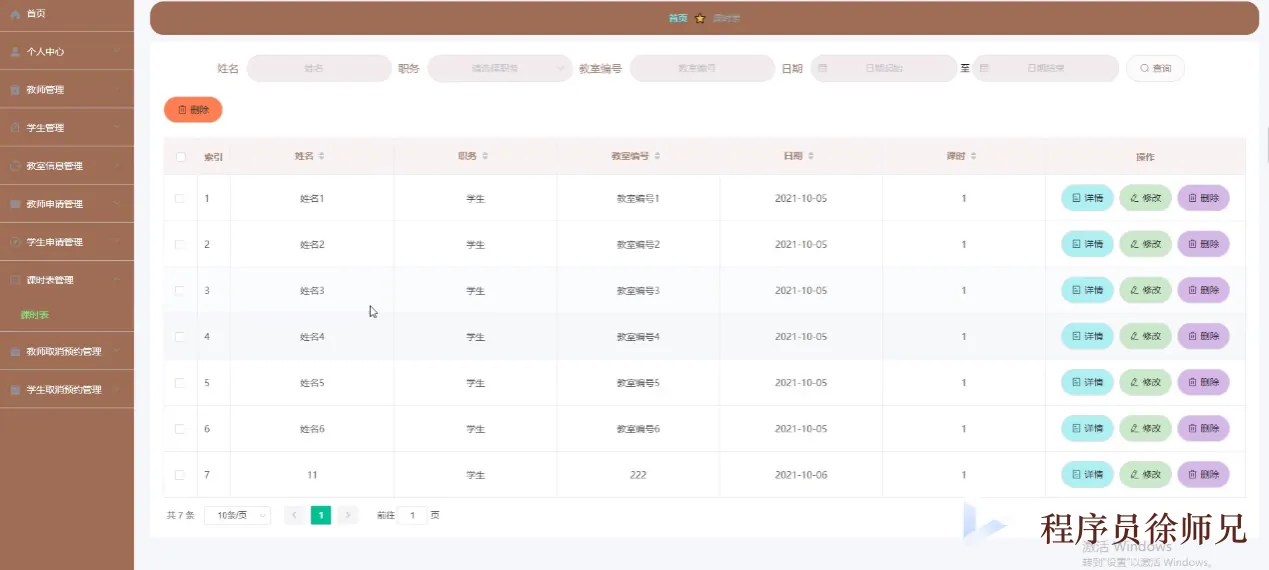Screen dimensions: 1269x570
Task: Sort by the 日期 column arrows
Action: pyautogui.click(x=811, y=157)
